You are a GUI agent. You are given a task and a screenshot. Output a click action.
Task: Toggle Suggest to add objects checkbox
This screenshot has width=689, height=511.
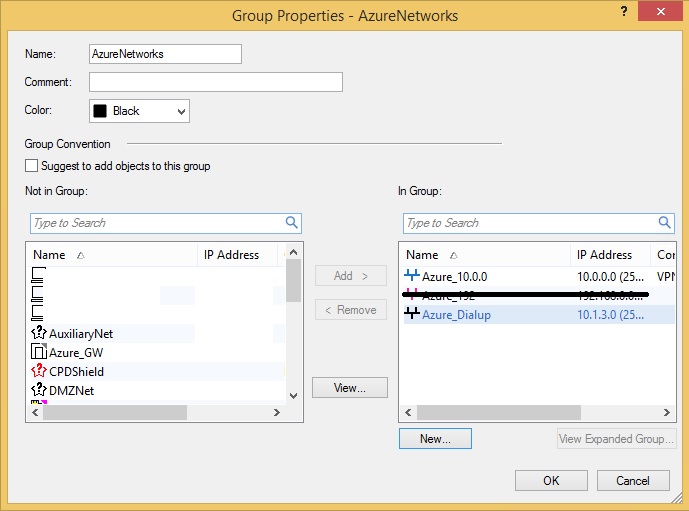click(x=31, y=166)
